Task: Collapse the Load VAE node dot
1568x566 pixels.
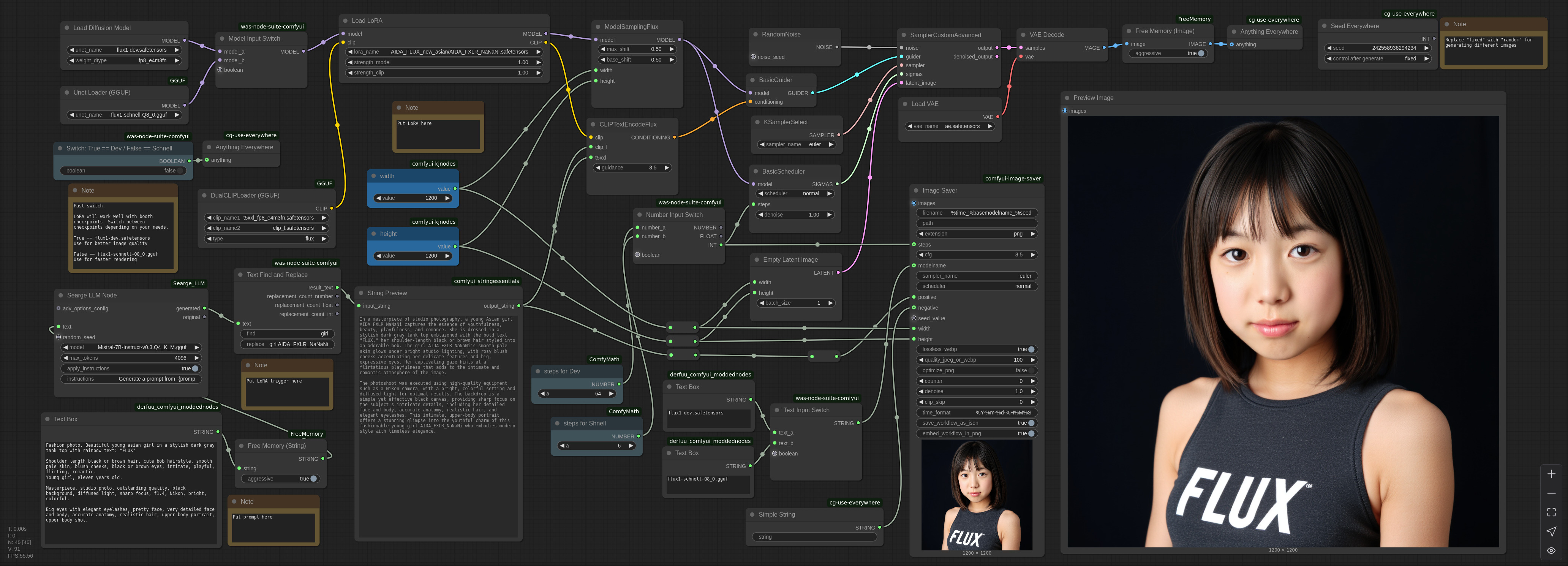Action: (x=905, y=104)
